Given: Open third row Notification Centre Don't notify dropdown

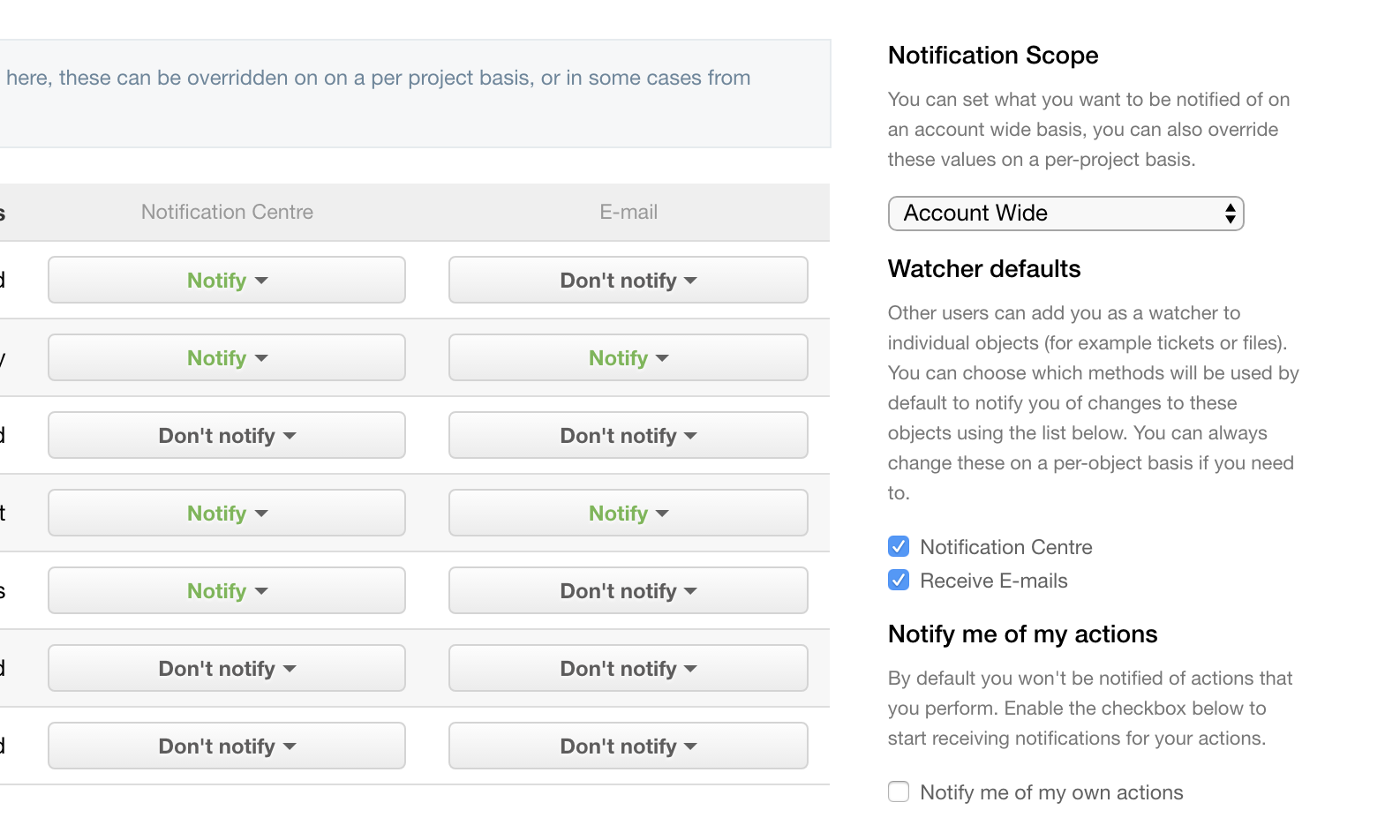Looking at the screenshot, I should [227, 436].
